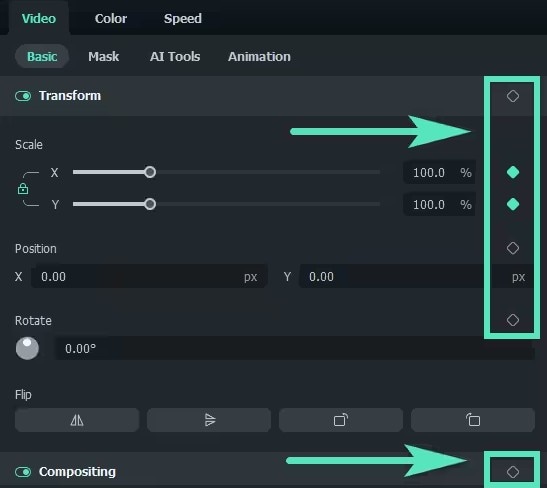The image size is (547, 488).
Task: Click the Scale X percentage field
Action: (439, 173)
